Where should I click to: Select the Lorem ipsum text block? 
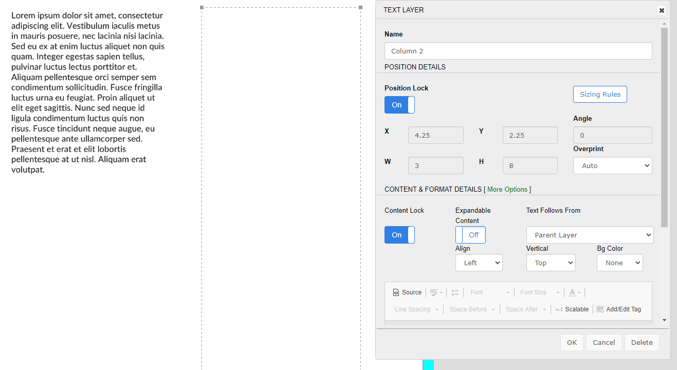(x=88, y=92)
